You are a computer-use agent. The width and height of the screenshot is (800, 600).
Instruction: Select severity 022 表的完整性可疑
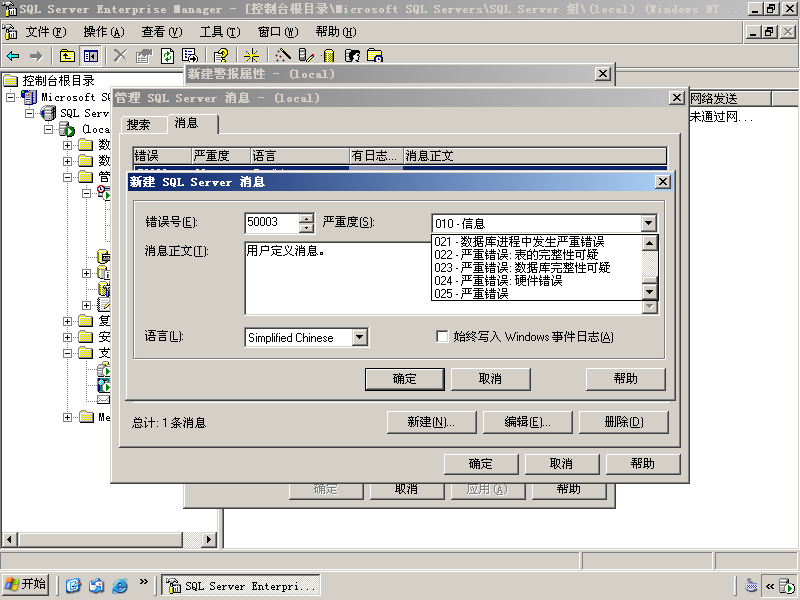click(x=536, y=255)
